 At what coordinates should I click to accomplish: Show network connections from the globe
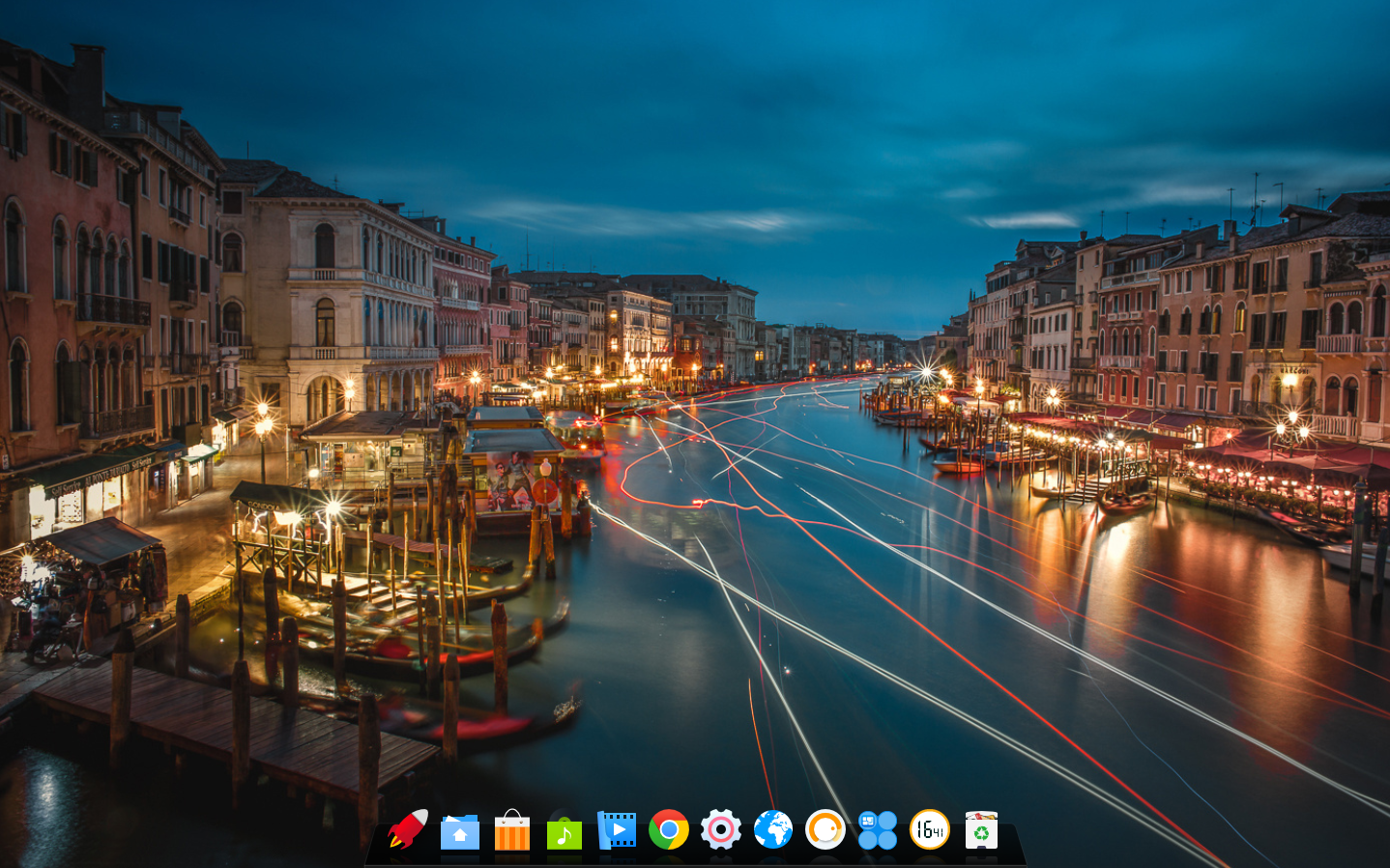pos(773,829)
